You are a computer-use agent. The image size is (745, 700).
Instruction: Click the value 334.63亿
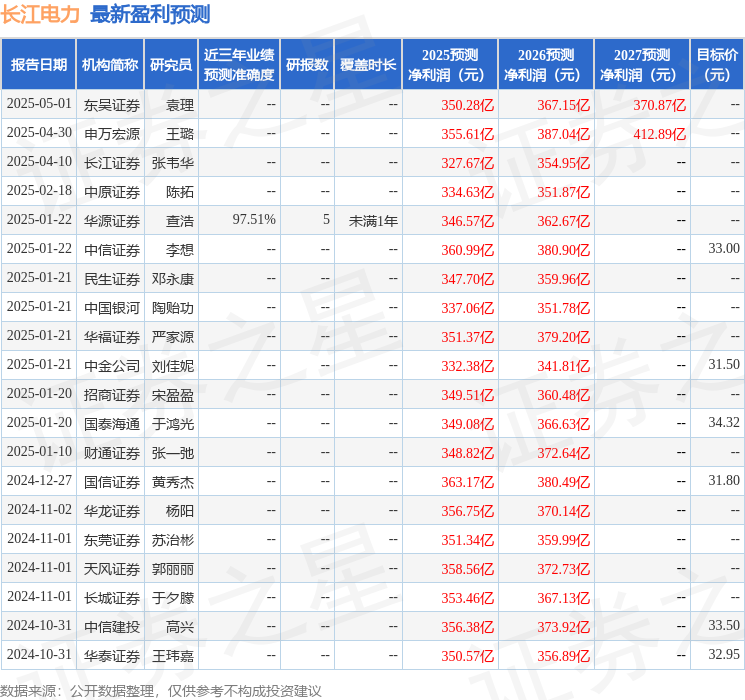[x=468, y=192]
